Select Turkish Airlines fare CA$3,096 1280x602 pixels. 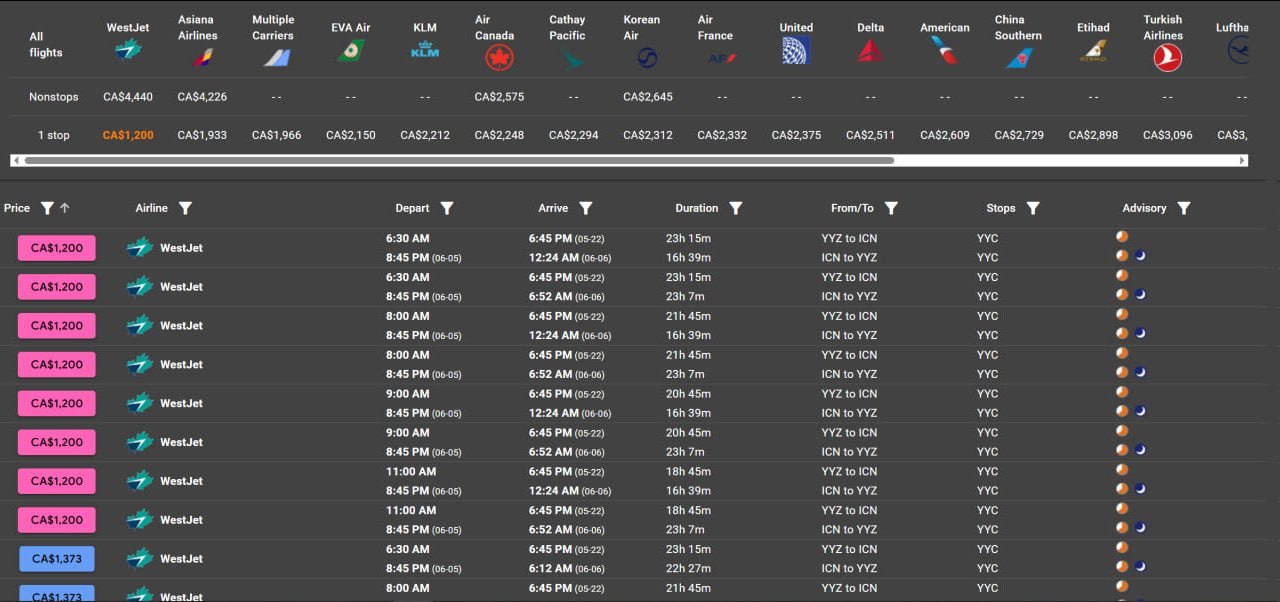click(1167, 135)
